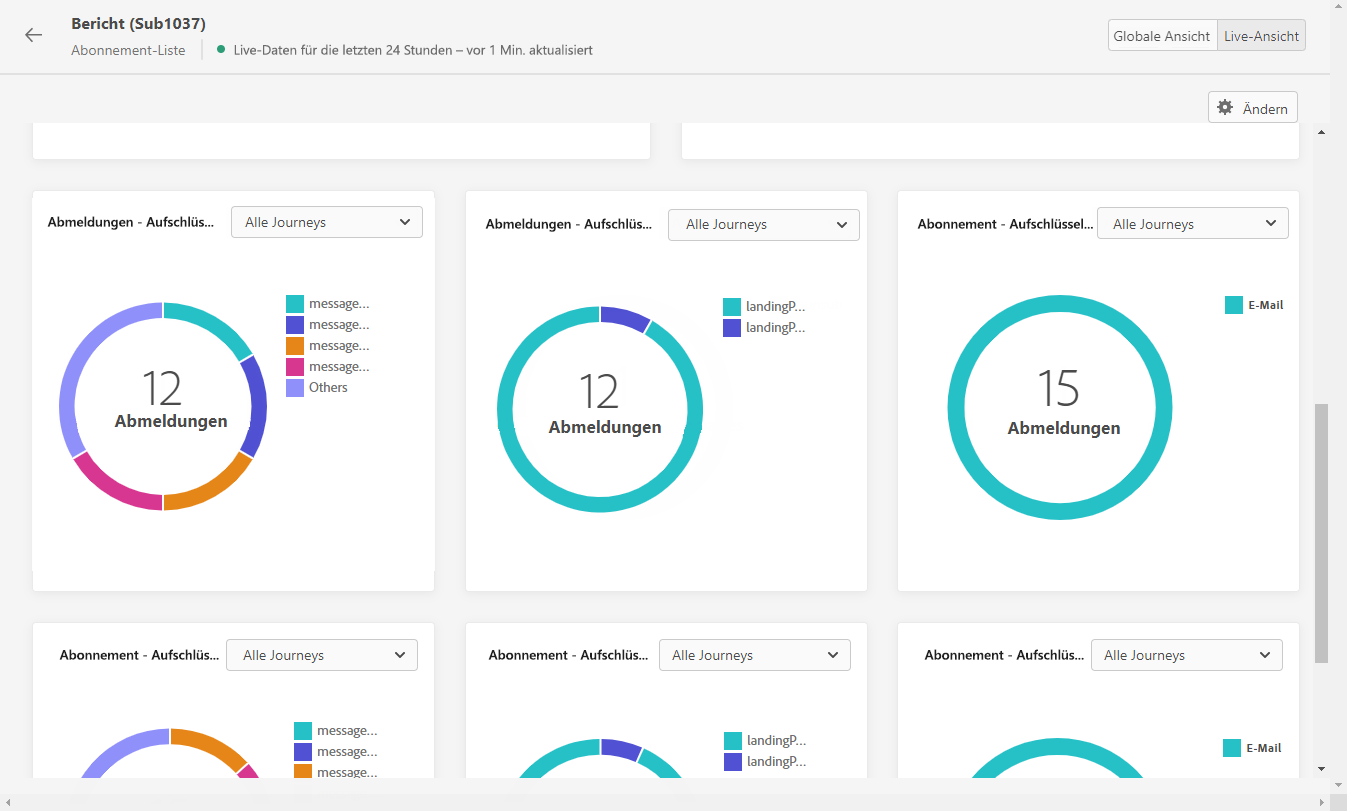Expand Alle Journeys dropdown in bottom-left Abonnement card
Screen dimensions: 1347x811
(x=322, y=655)
